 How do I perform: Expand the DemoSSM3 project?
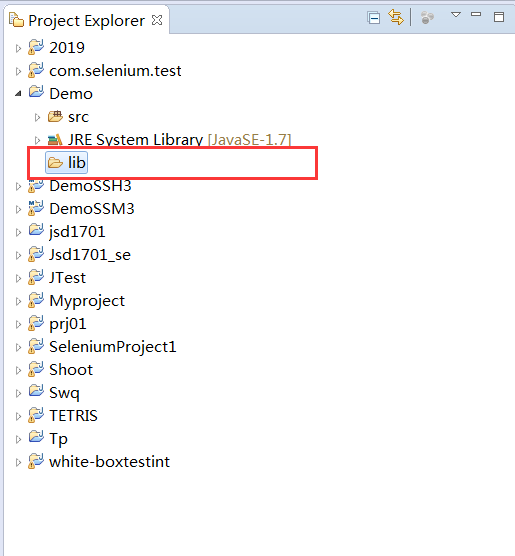coord(18,209)
